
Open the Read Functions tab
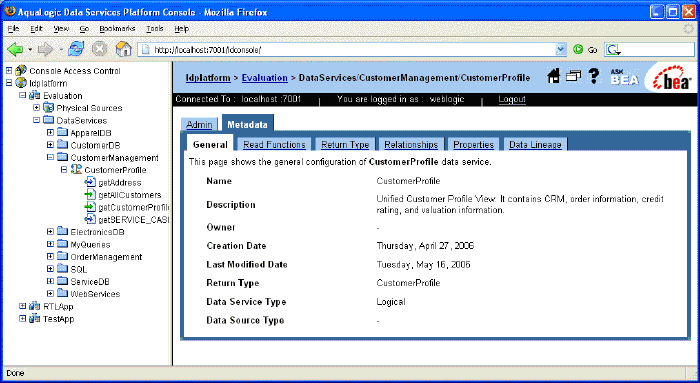click(274, 145)
